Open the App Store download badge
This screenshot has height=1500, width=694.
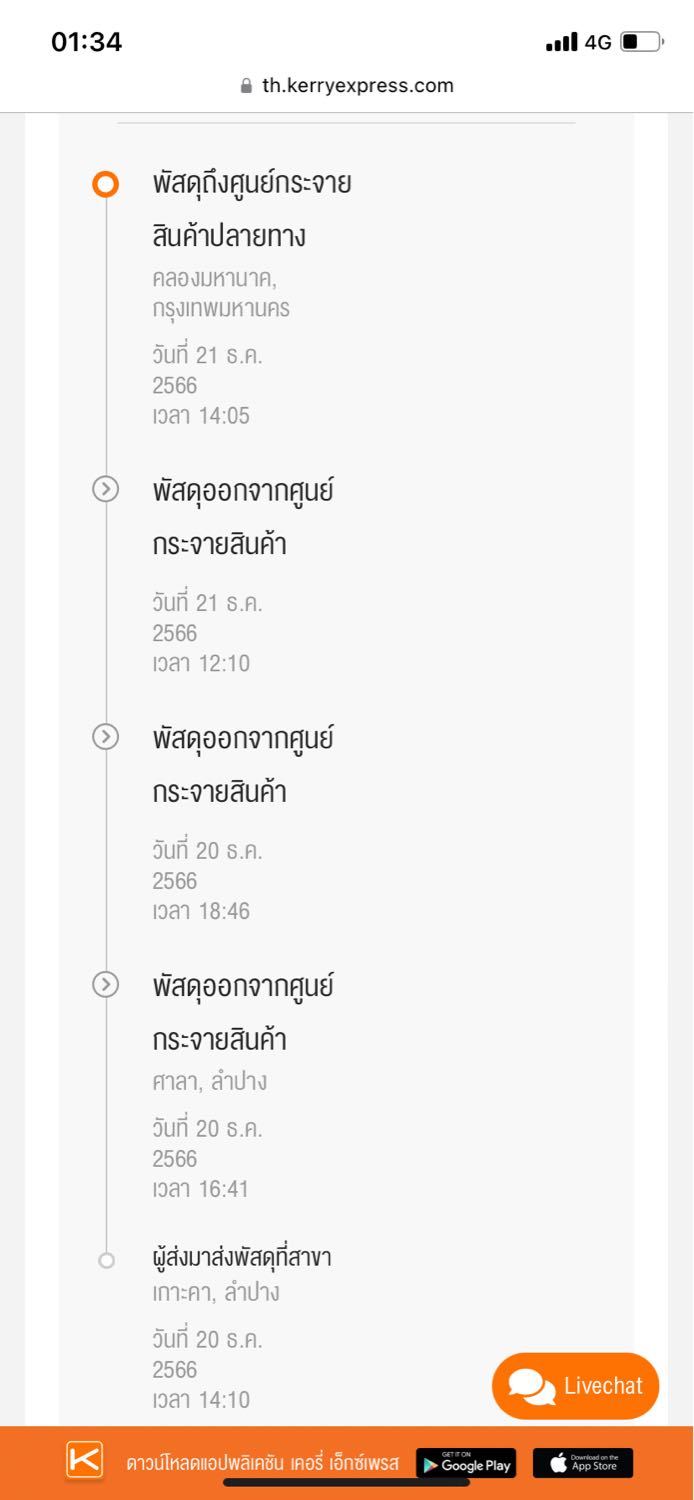[x=583, y=1463]
